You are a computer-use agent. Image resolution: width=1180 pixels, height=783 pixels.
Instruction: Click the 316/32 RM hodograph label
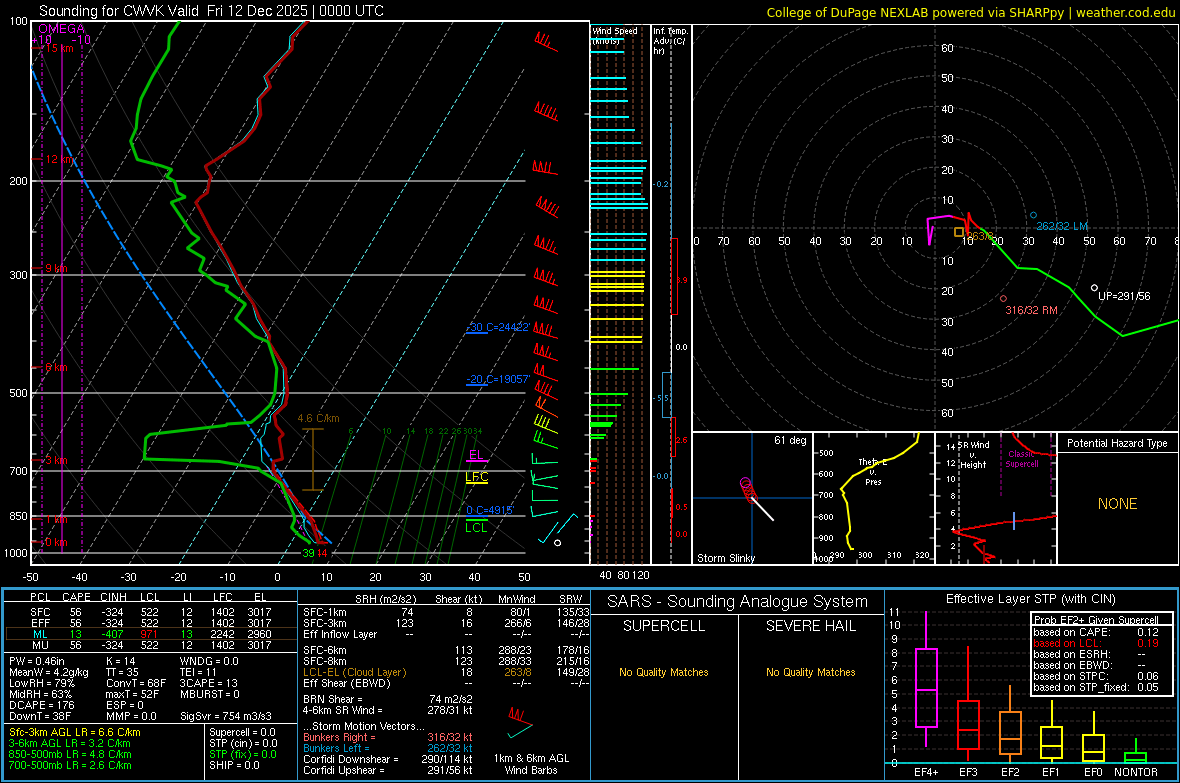pos(1032,310)
